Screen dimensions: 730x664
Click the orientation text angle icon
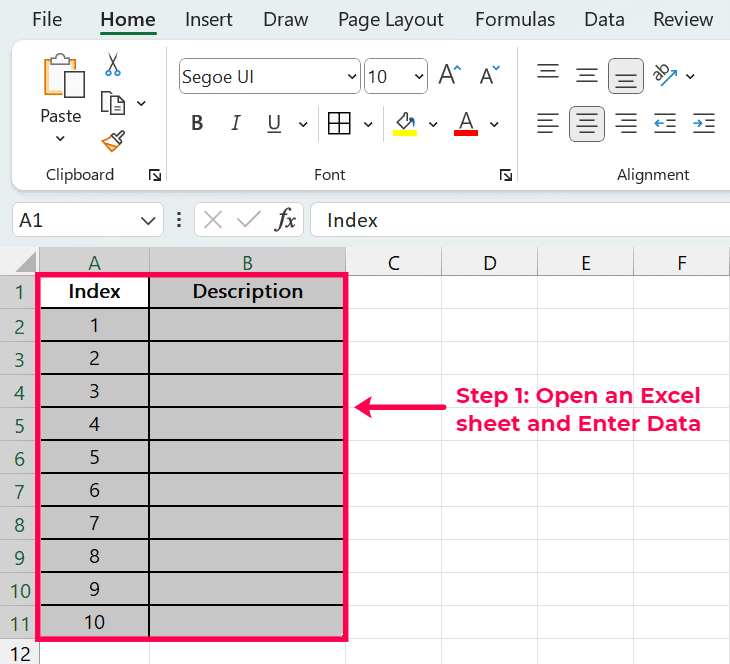click(665, 75)
